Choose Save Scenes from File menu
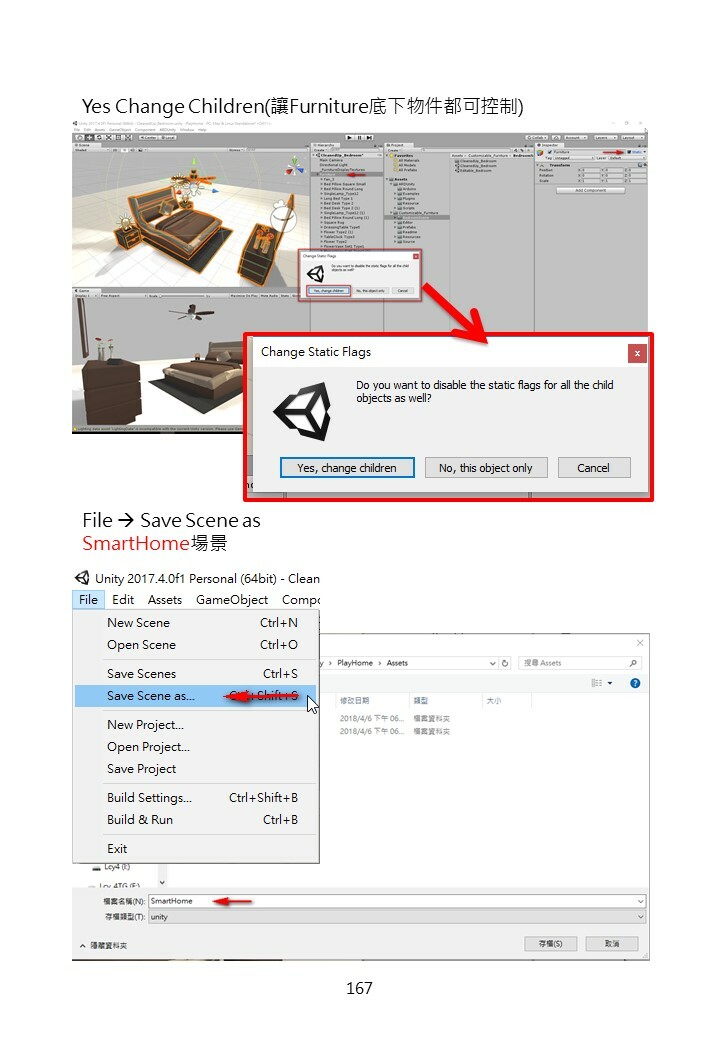720x1040 pixels. coord(196,674)
